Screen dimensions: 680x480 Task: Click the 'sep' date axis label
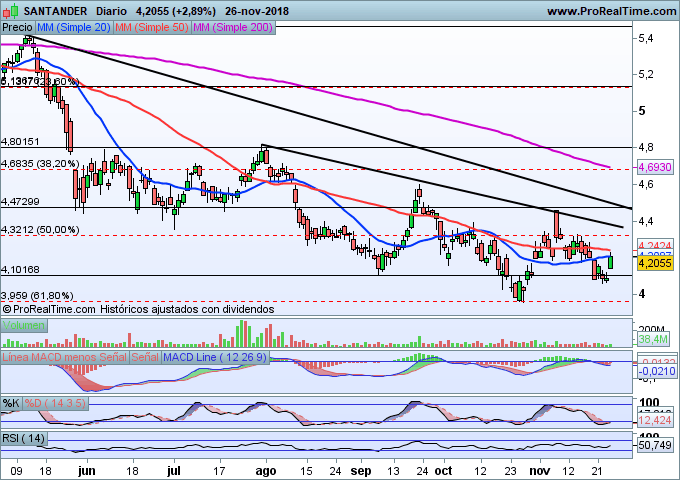pos(361,471)
